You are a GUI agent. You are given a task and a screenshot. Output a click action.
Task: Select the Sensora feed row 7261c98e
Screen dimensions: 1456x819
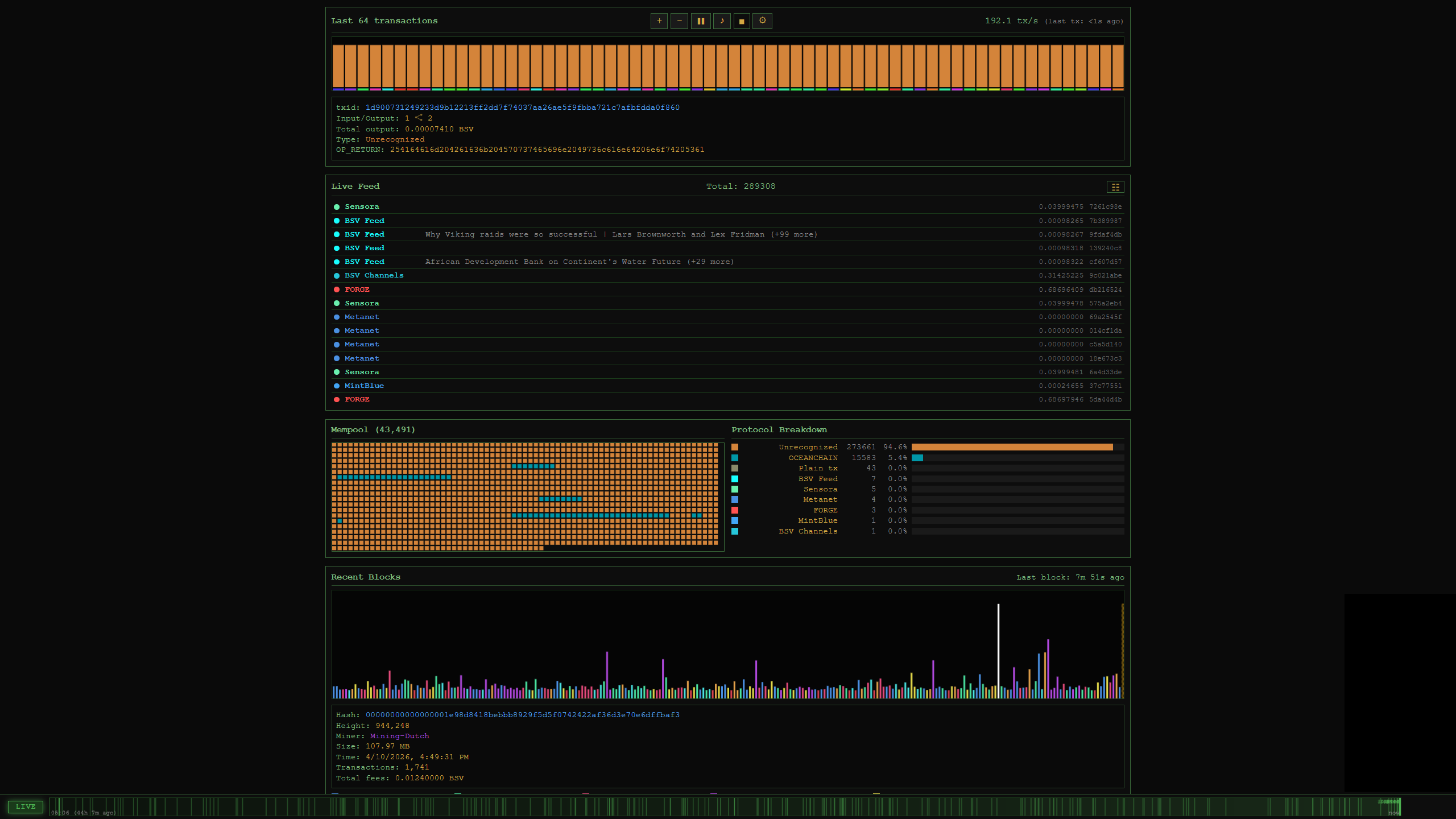click(x=727, y=206)
